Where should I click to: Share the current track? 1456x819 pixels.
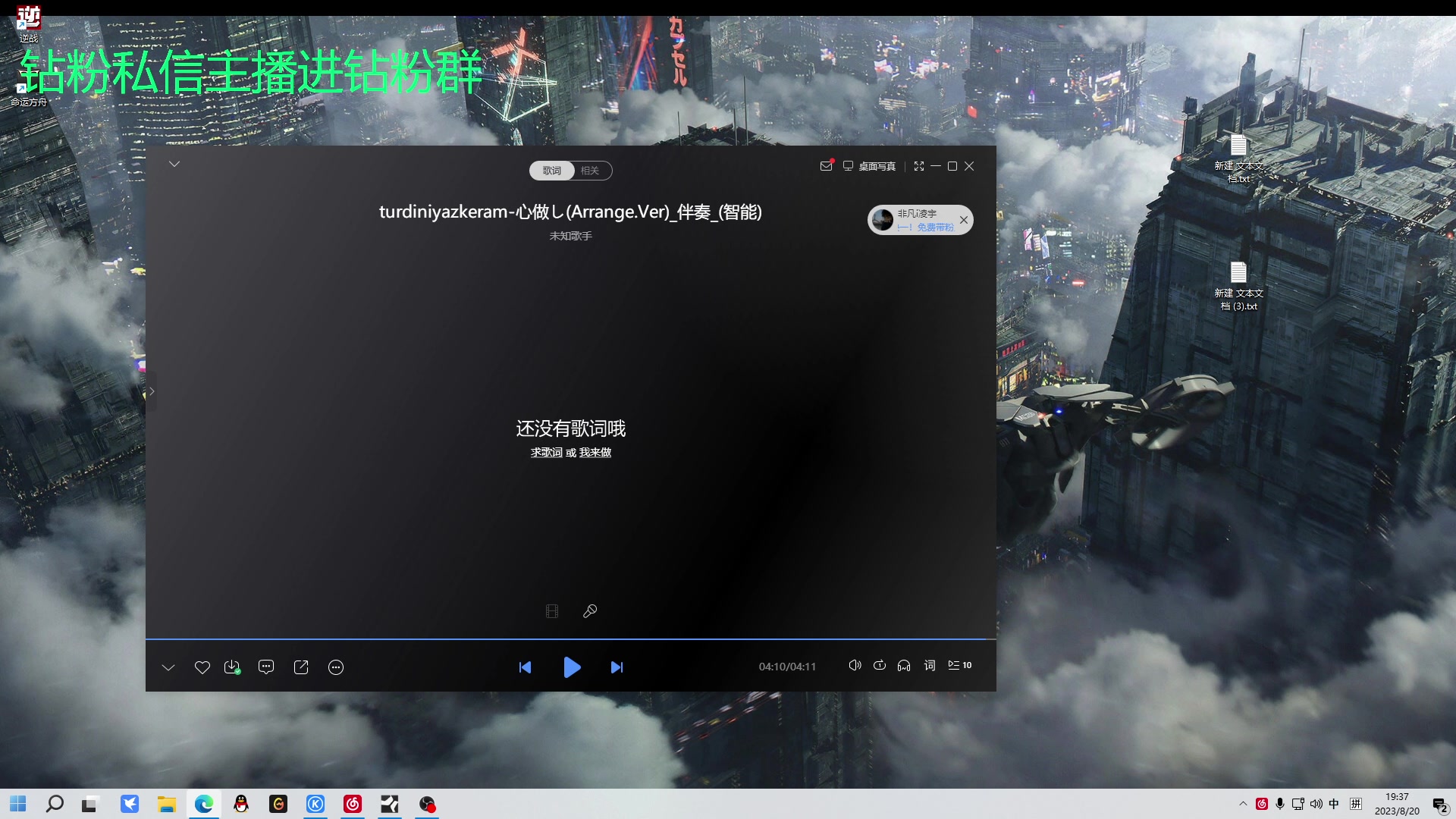pyautogui.click(x=300, y=667)
